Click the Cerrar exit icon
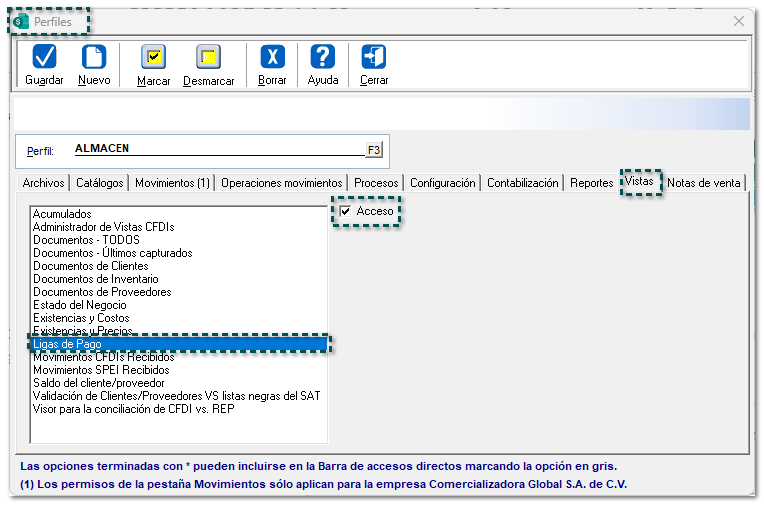The height and width of the screenshot is (505, 764). click(x=374, y=57)
